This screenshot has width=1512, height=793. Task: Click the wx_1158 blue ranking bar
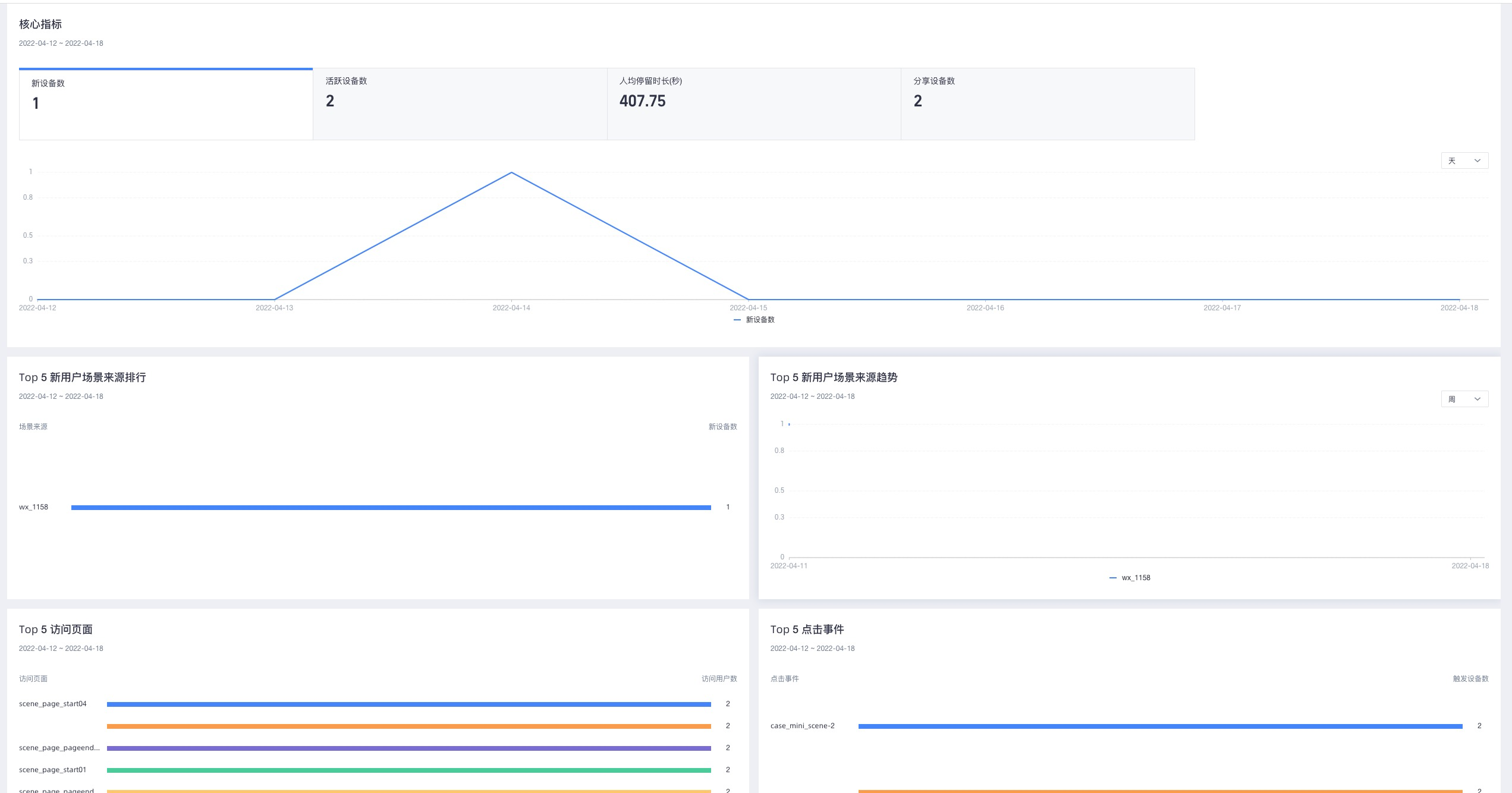click(391, 507)
